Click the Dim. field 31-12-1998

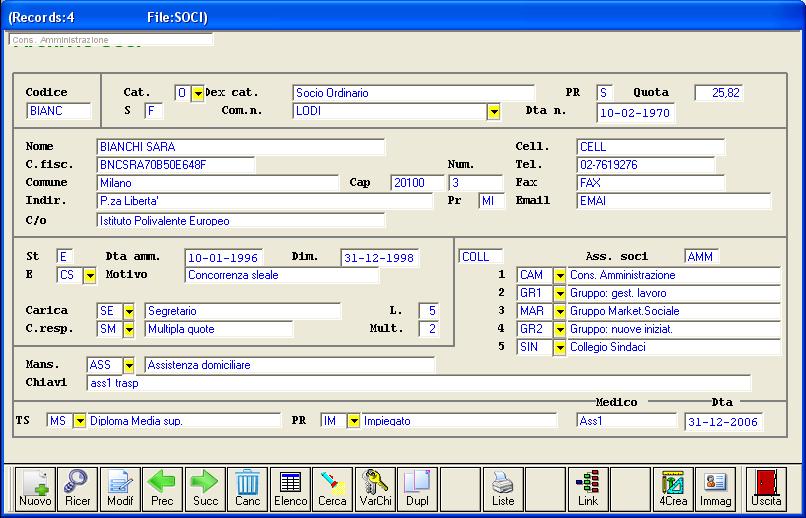tap(379, 258)
